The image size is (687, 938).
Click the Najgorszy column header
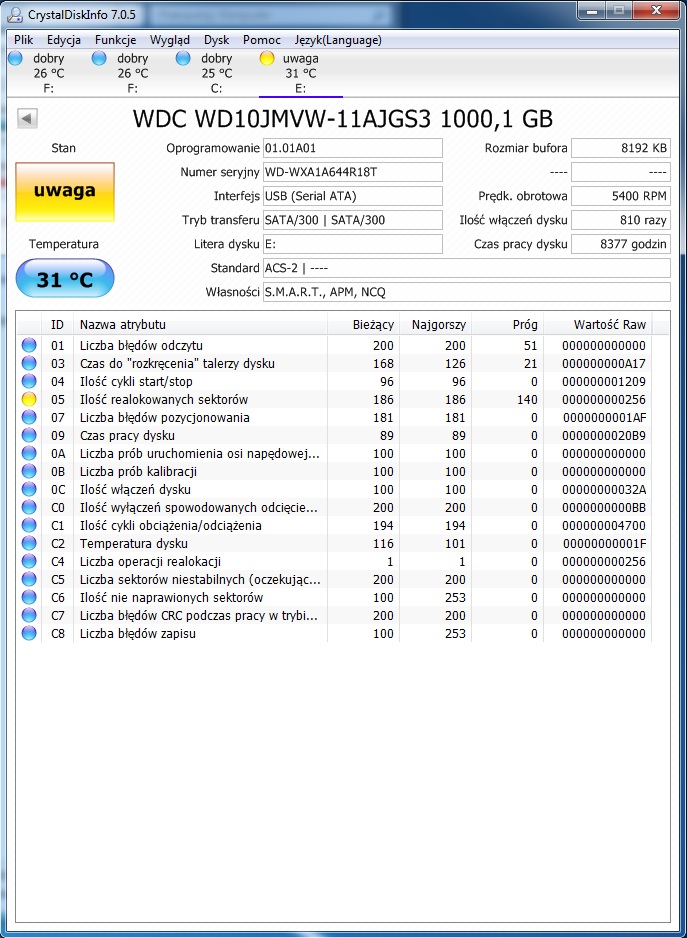(x=435, y=325)
